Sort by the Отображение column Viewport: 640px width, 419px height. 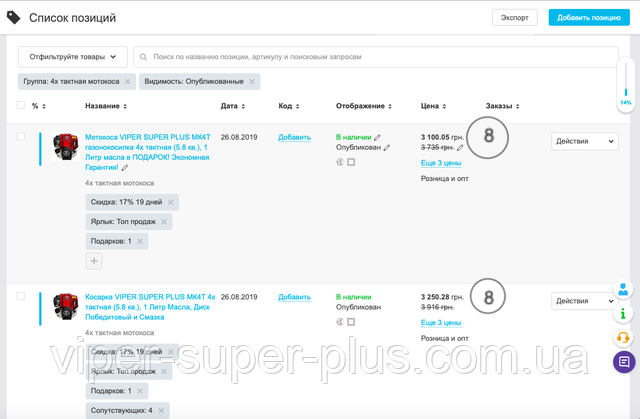click(x=364, y=106)
